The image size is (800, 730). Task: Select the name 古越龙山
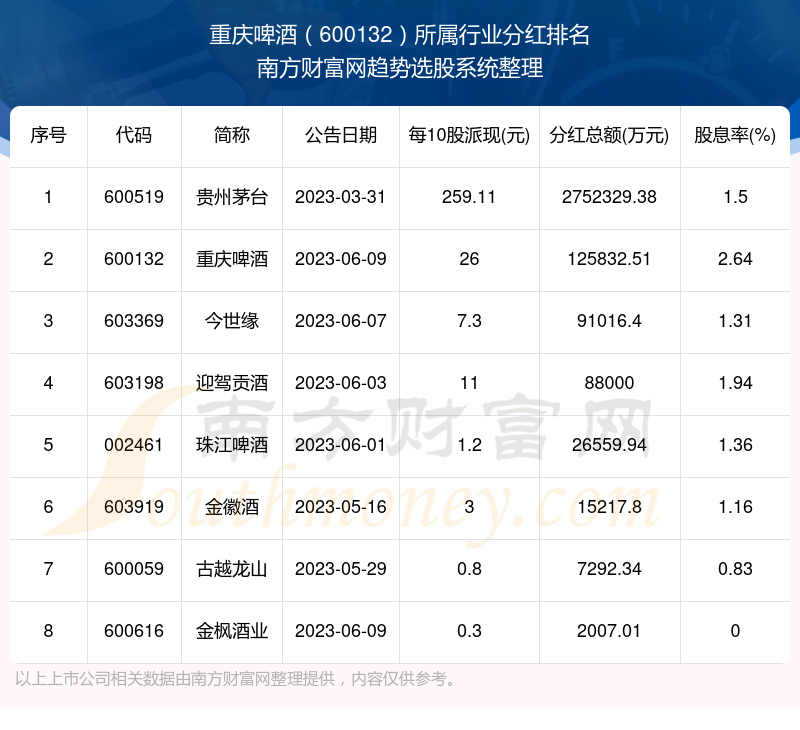click(x=232, y=569)
